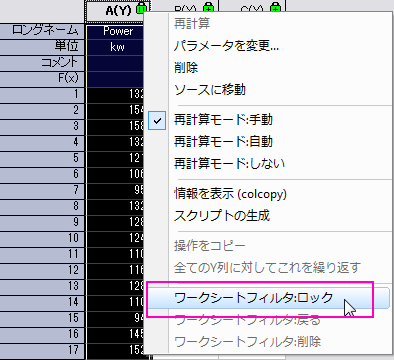The height and width of the screenshot is (360, 394).
Task: Click column A data cell in row 15
Action: click(x=115, y=318)
